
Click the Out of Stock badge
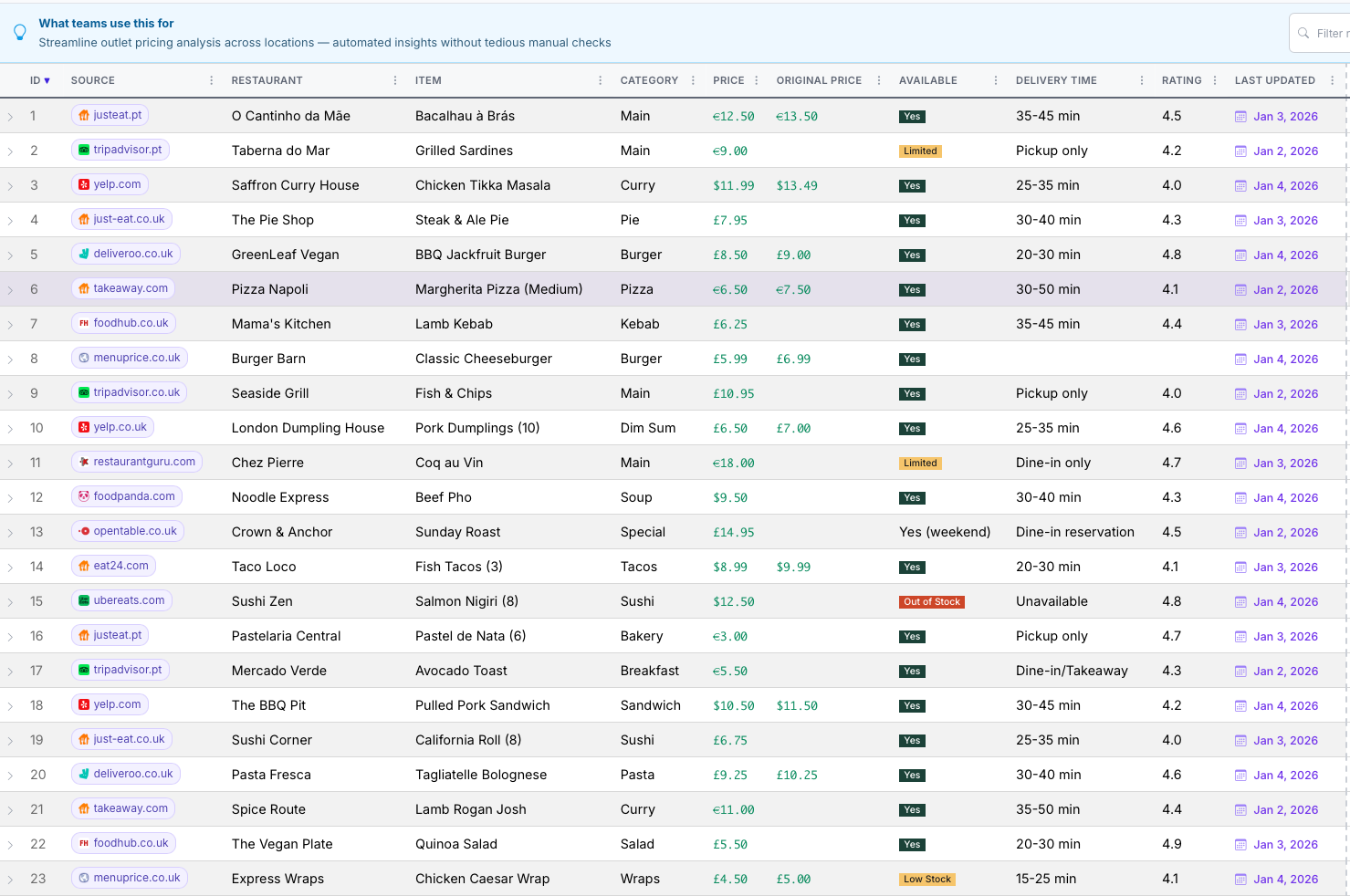[x=932, y=602]
